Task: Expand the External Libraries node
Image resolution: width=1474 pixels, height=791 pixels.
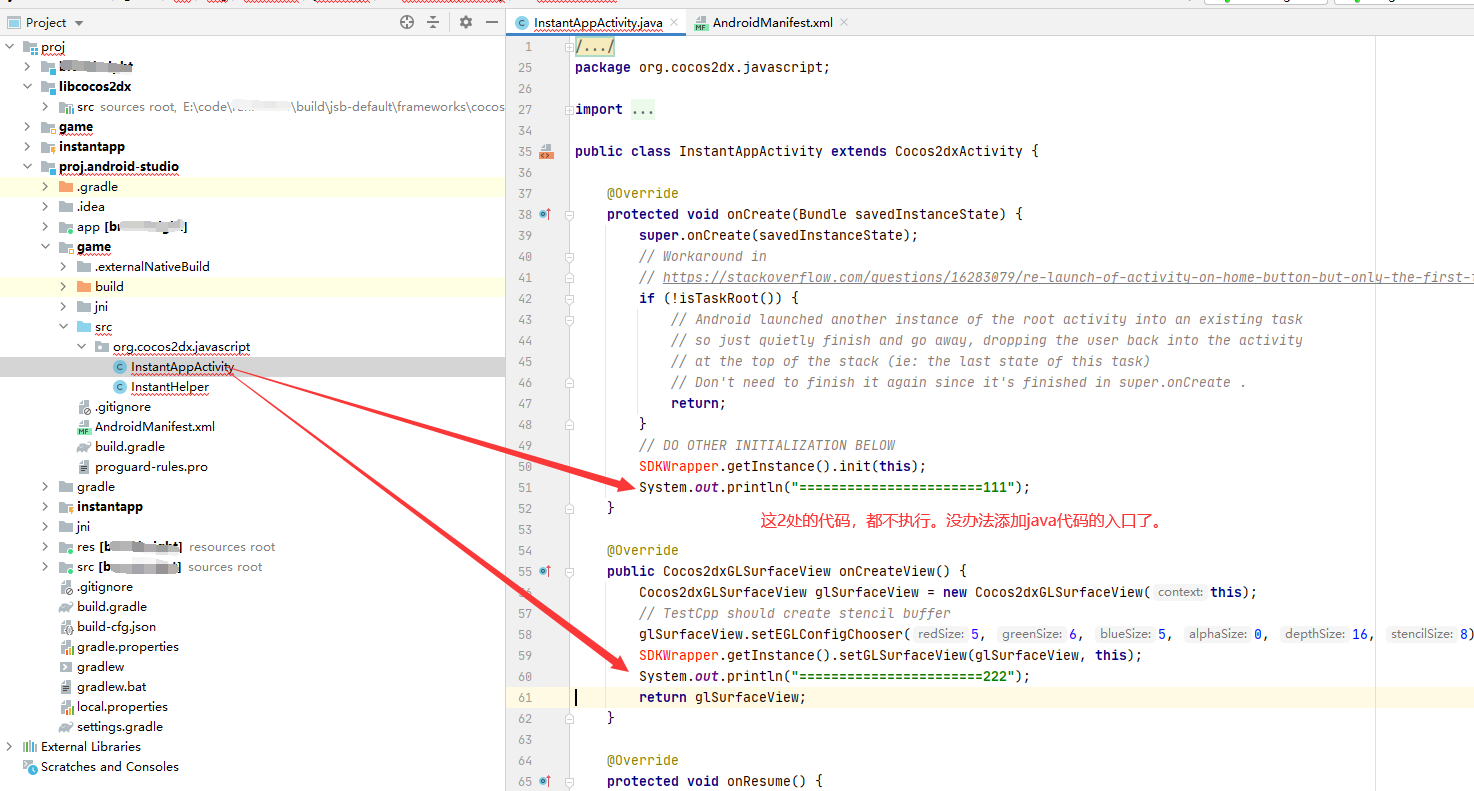Action: coord(10,747)
